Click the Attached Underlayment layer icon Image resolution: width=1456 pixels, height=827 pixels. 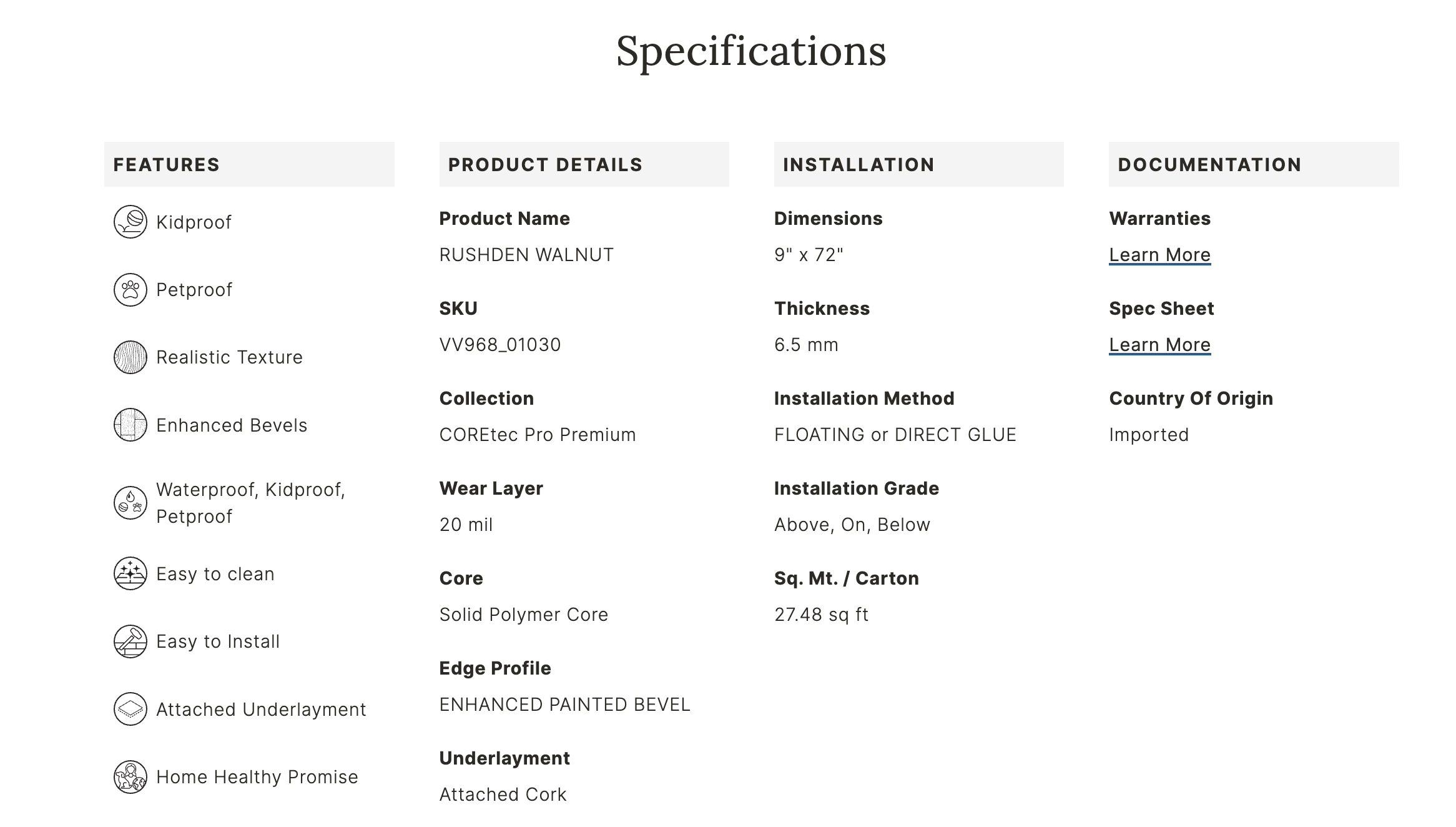130,709
